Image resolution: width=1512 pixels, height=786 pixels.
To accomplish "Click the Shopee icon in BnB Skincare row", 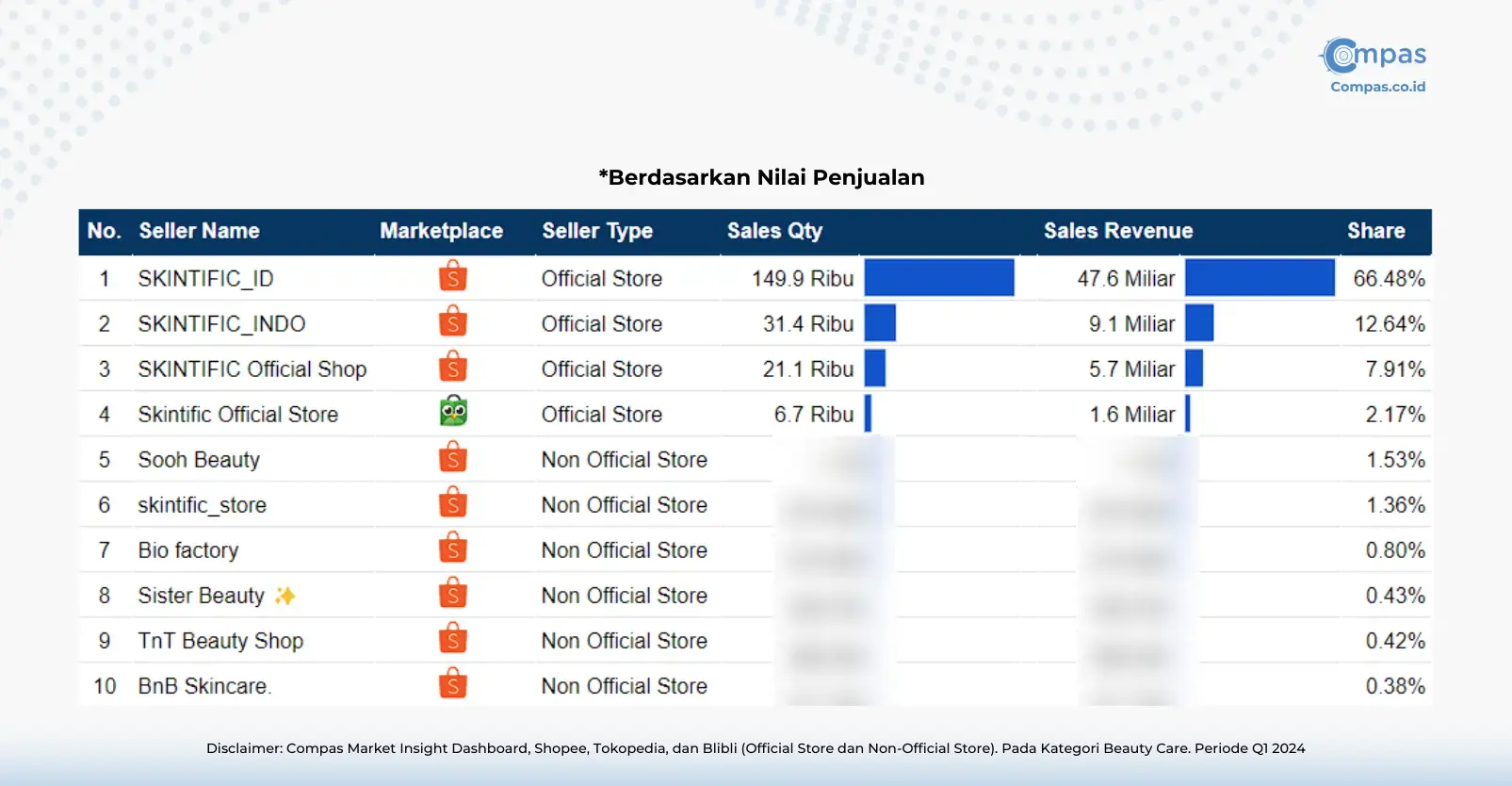I will 453,684.
